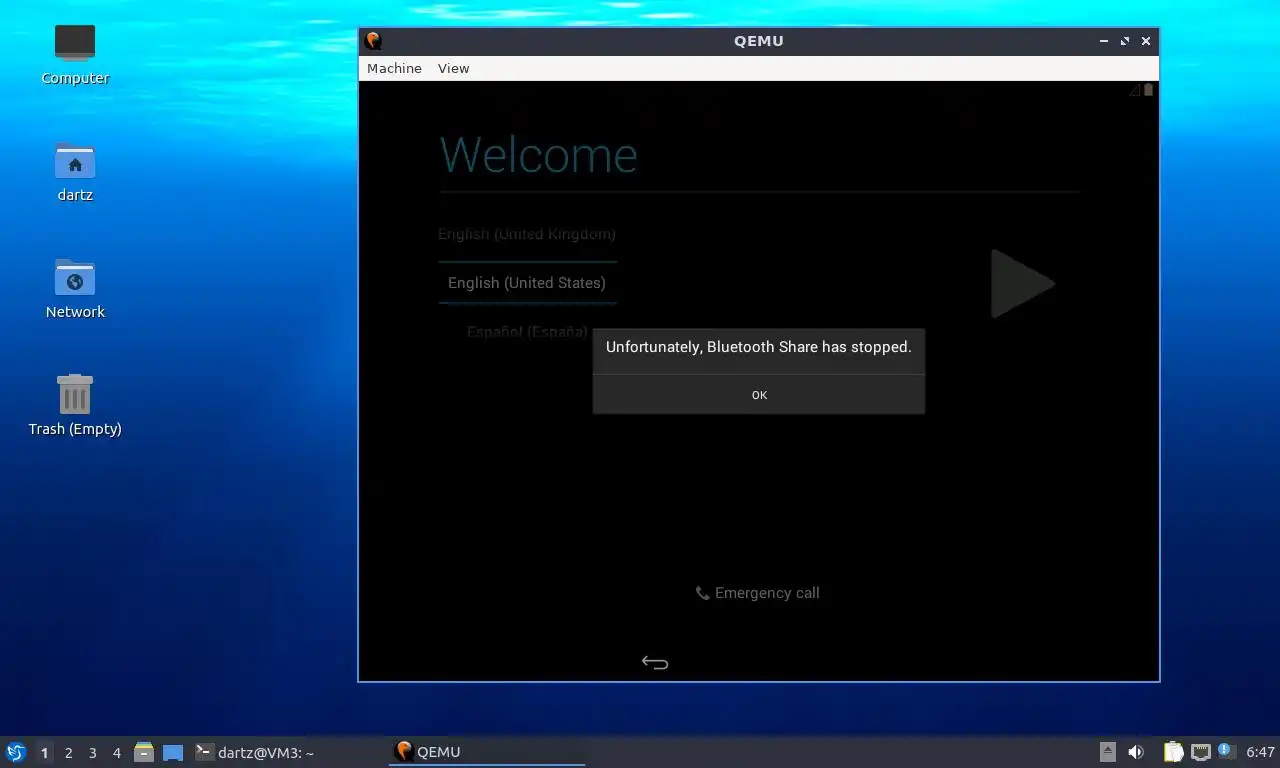Minimize the QEMU window
The height and width of the screenshot is (768, 1280).
click(1104, 41)
